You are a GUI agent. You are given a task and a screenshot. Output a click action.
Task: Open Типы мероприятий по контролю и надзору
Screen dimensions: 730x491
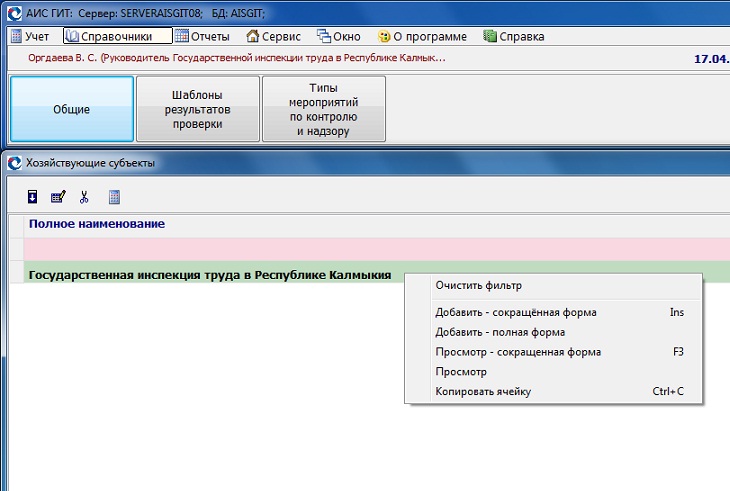324,109
